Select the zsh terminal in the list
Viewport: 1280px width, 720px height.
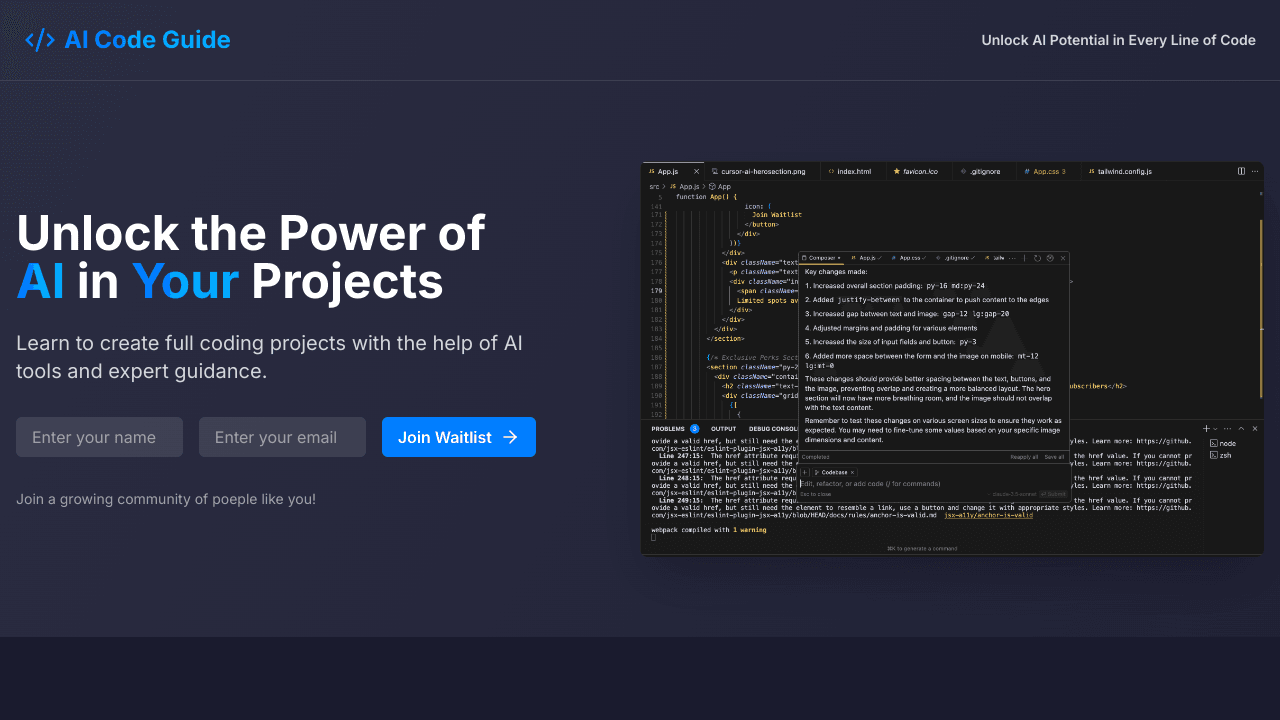[x=1224, y=454]
